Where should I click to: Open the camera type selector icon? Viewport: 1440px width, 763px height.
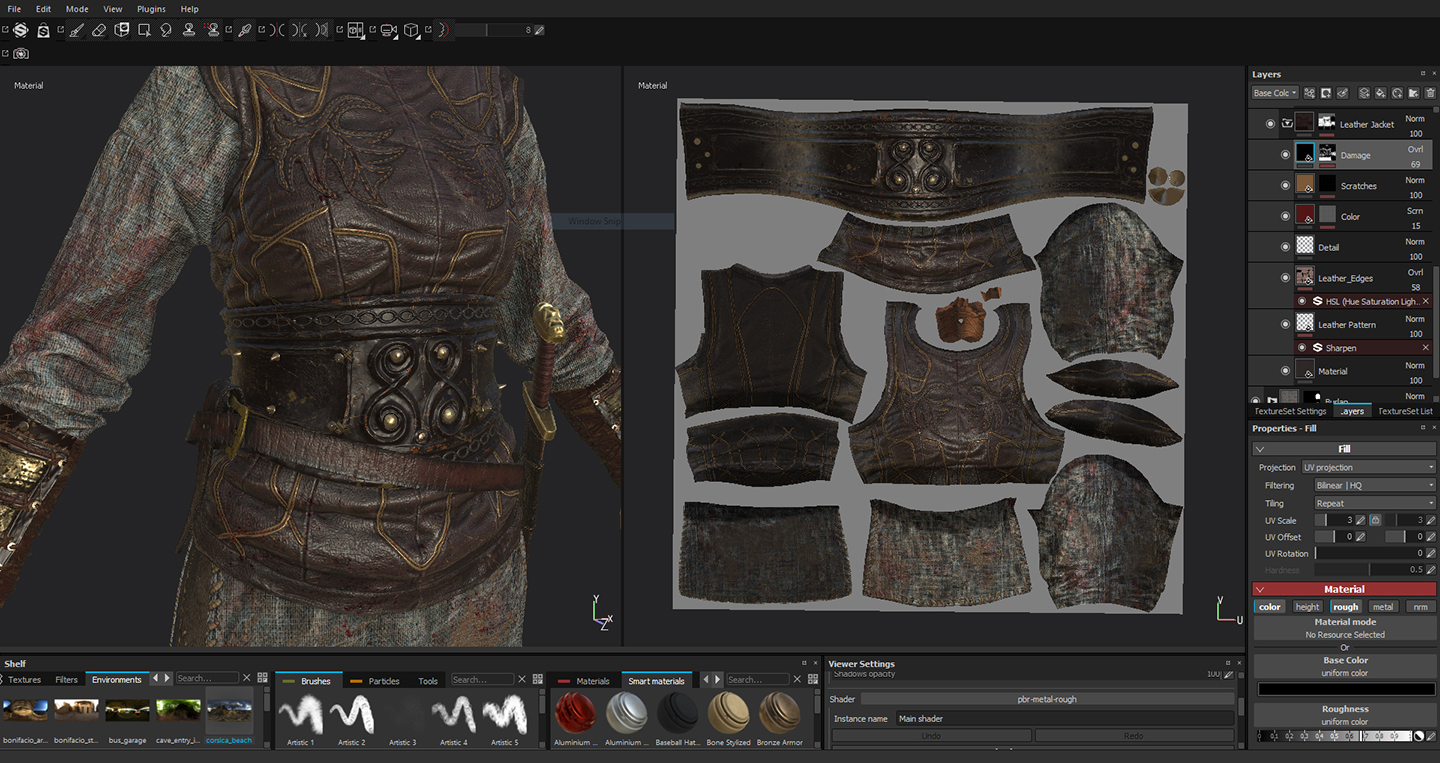(388, 30)
